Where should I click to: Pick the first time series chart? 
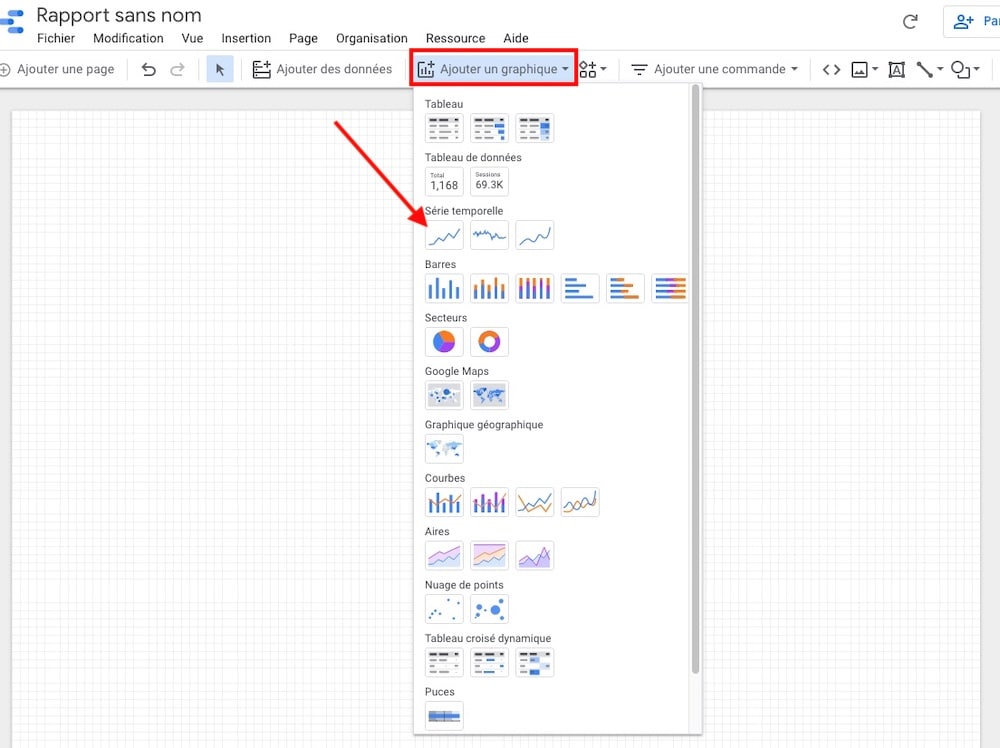click(x=444, y=235)
